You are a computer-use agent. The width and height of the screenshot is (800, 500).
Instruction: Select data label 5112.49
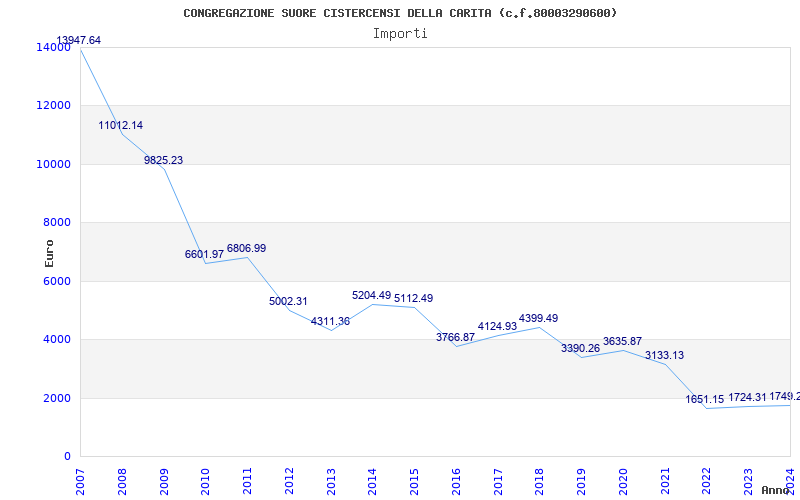(413, 298)
